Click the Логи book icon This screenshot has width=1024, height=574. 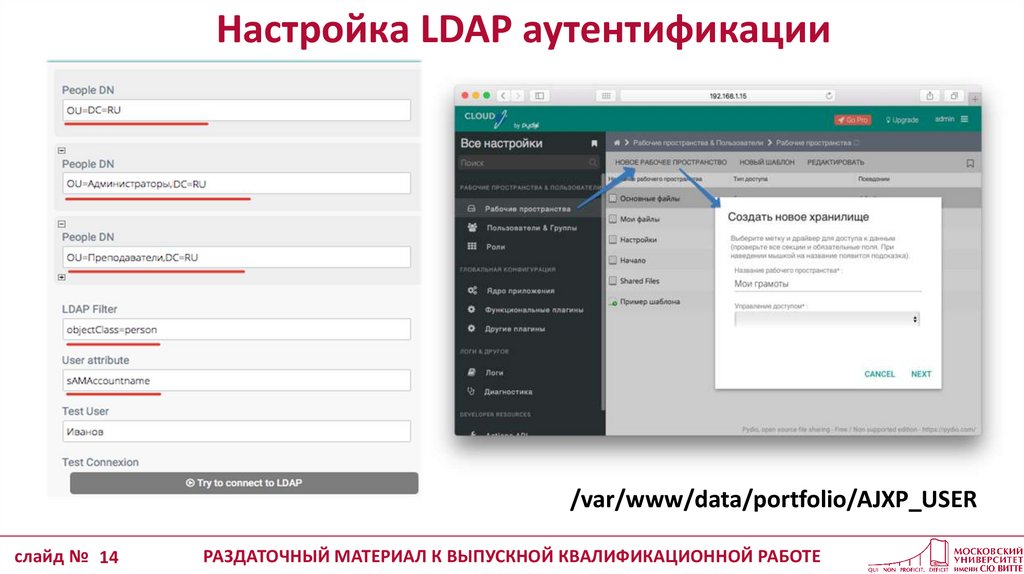[471, 372]
